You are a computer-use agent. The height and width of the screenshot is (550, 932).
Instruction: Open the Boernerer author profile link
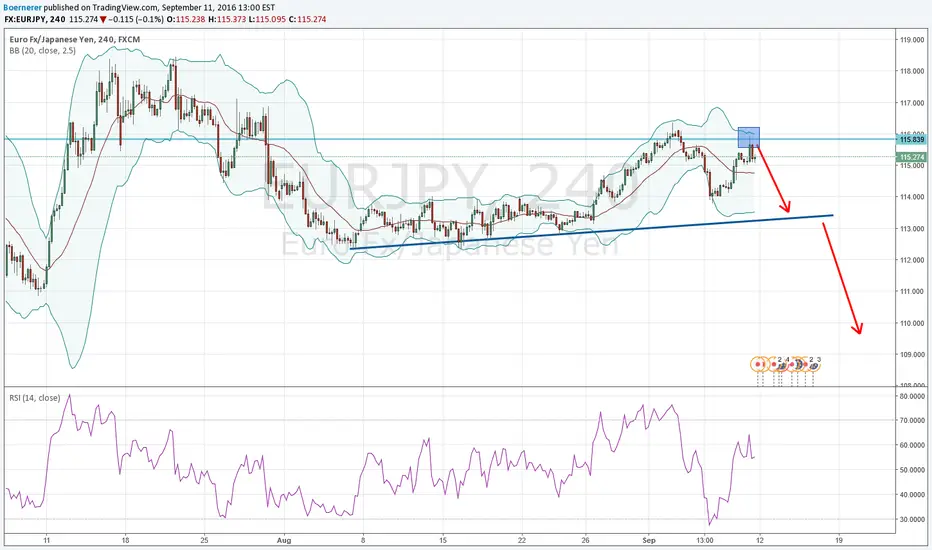tap(23, 8)
